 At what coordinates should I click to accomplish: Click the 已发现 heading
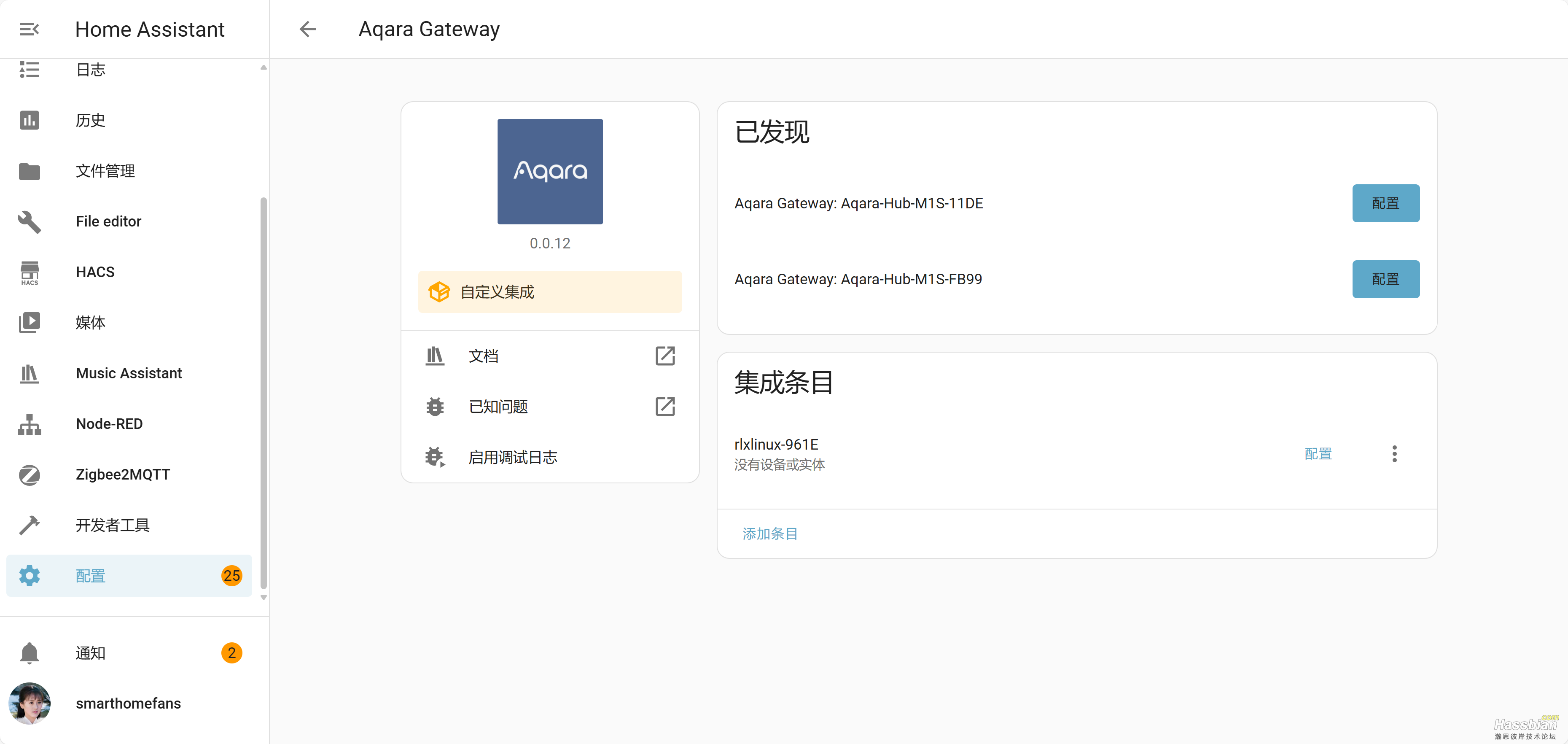pyautogui.click(x=772, y=133)
